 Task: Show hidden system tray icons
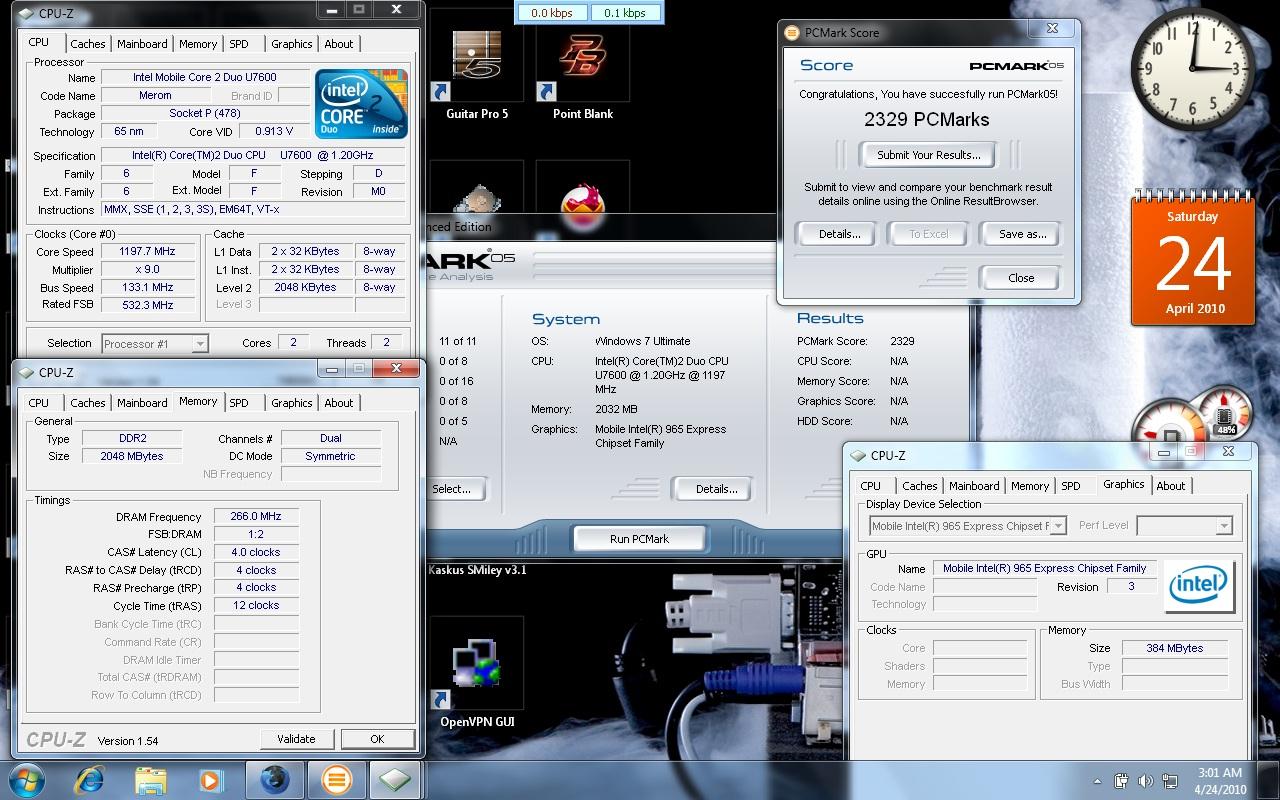coord(1098,781)
